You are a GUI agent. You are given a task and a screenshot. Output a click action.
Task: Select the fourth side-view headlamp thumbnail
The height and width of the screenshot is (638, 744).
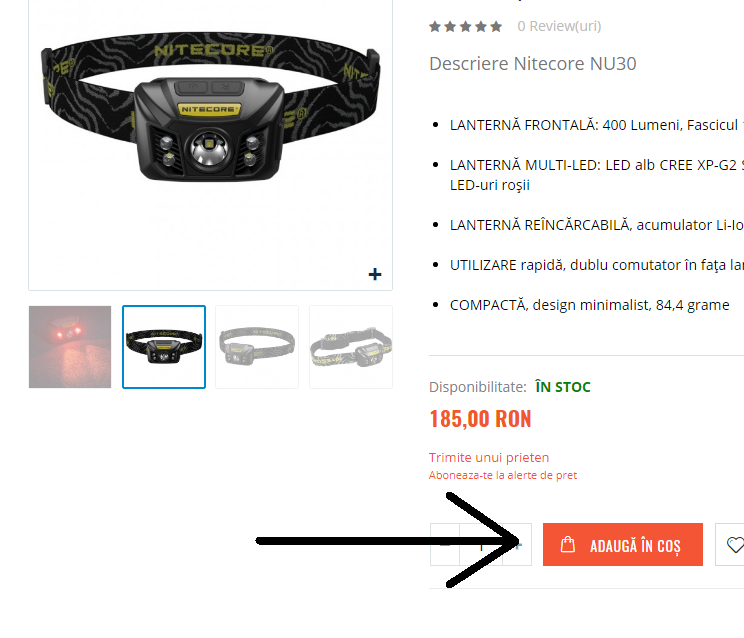[351, 347]
